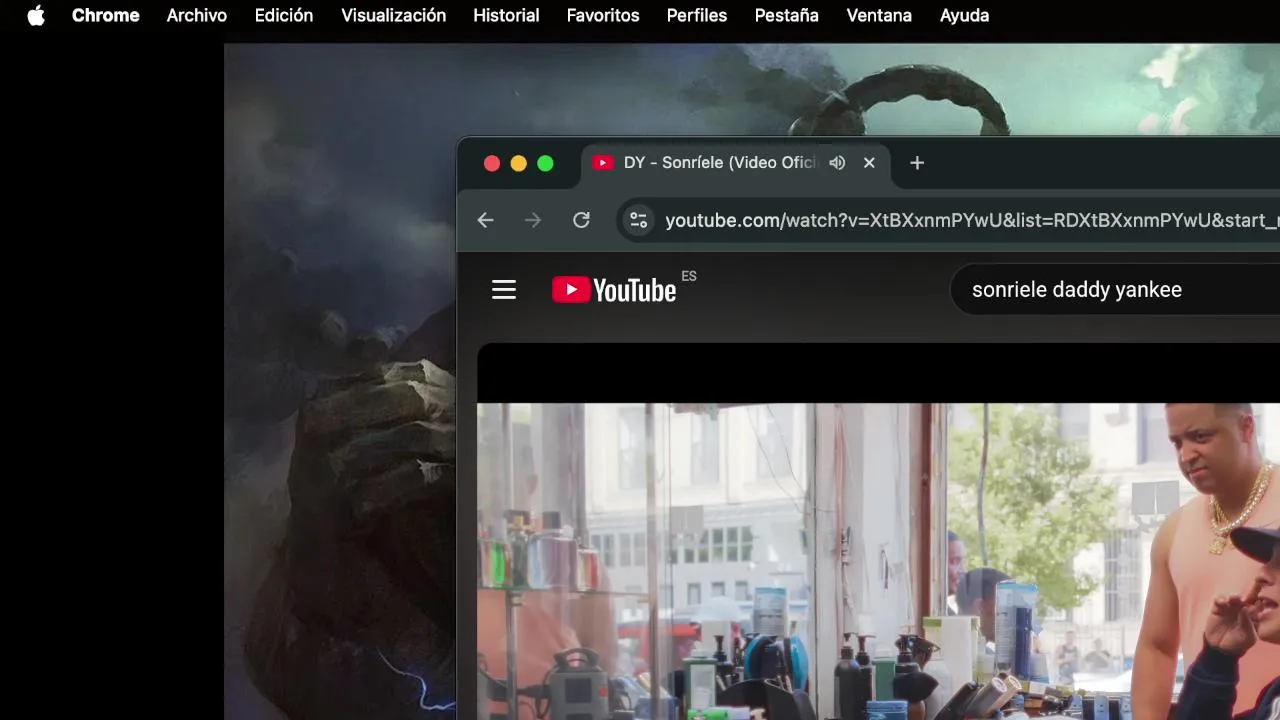Mute the tab using the speaker icon
1280x720 pixels.
point(837,163)
